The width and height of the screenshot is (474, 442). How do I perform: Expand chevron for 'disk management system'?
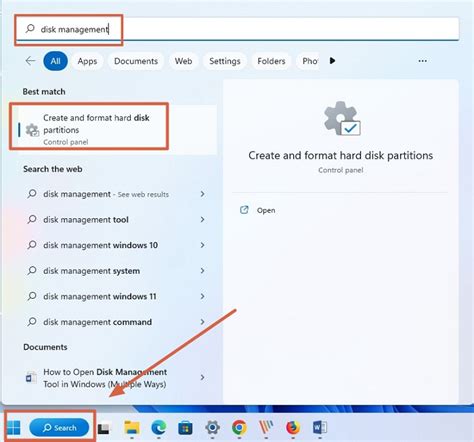[202, 271]
